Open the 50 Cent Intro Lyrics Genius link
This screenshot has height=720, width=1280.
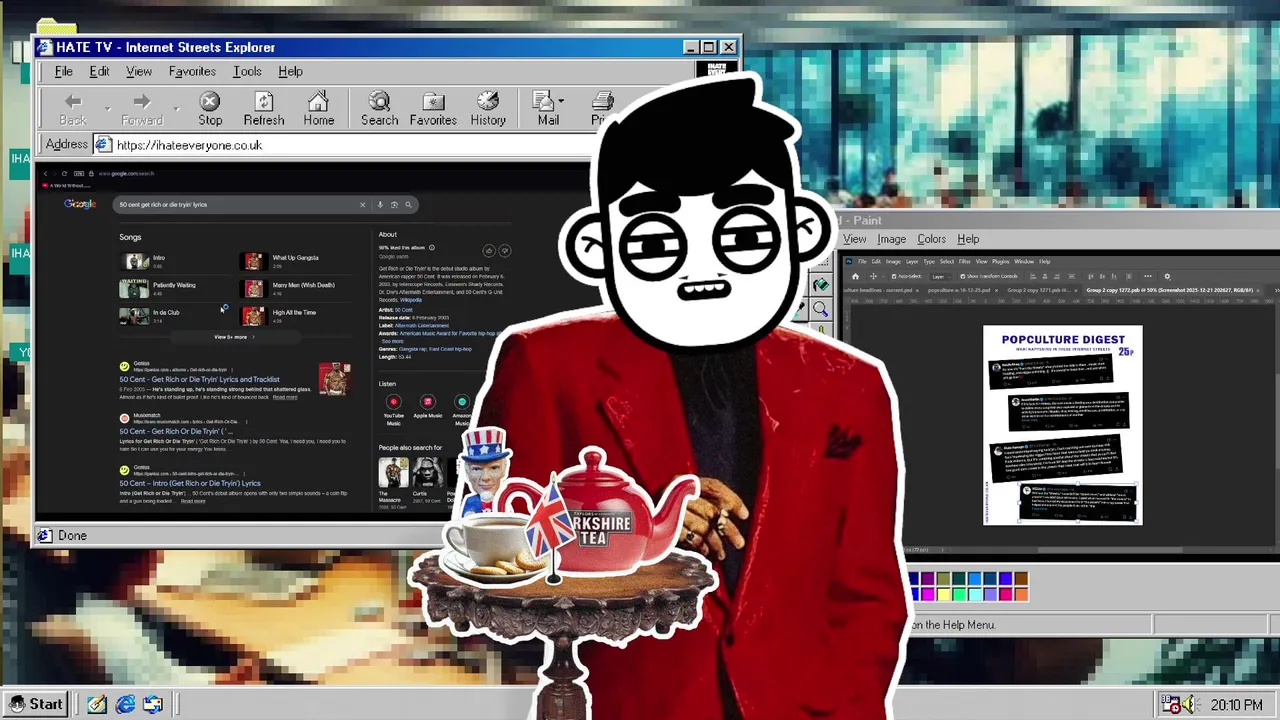[x=190, y=483]
